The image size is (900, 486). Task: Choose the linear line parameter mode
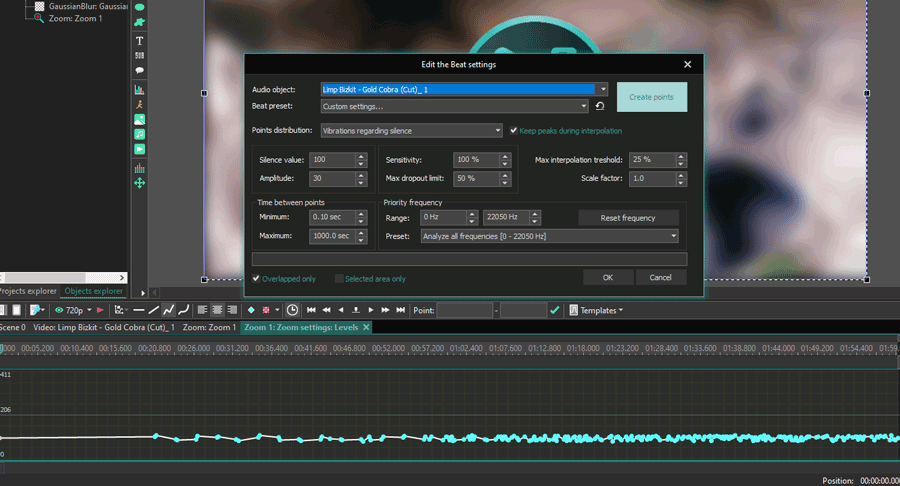(154, 310)
